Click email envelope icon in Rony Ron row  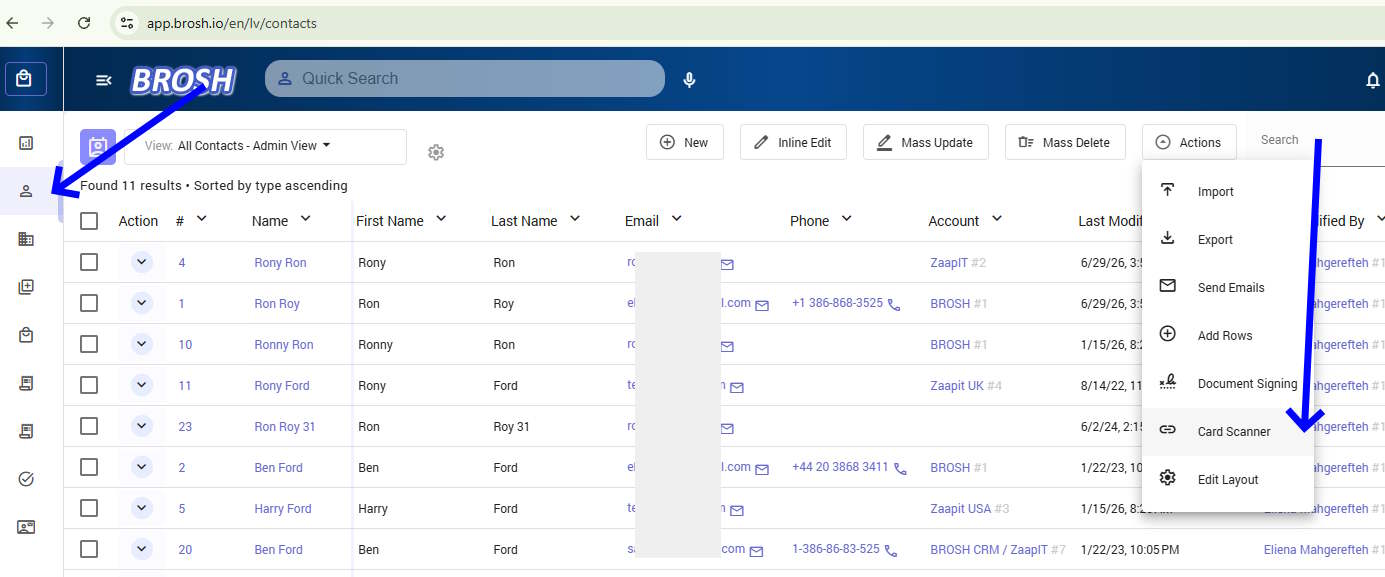(727, 264)
